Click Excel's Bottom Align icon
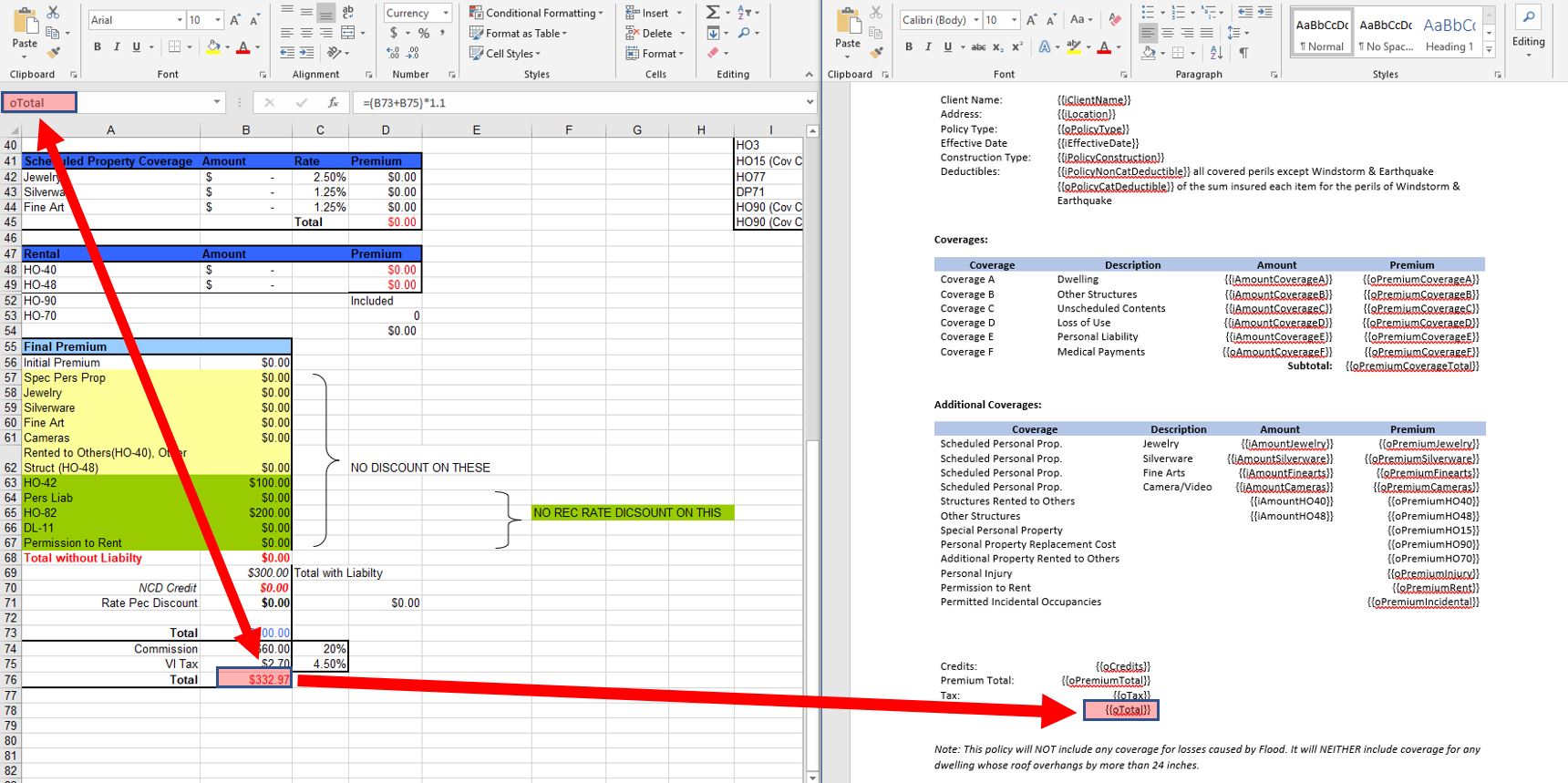 pyautogui.click(x=326, y=13)
